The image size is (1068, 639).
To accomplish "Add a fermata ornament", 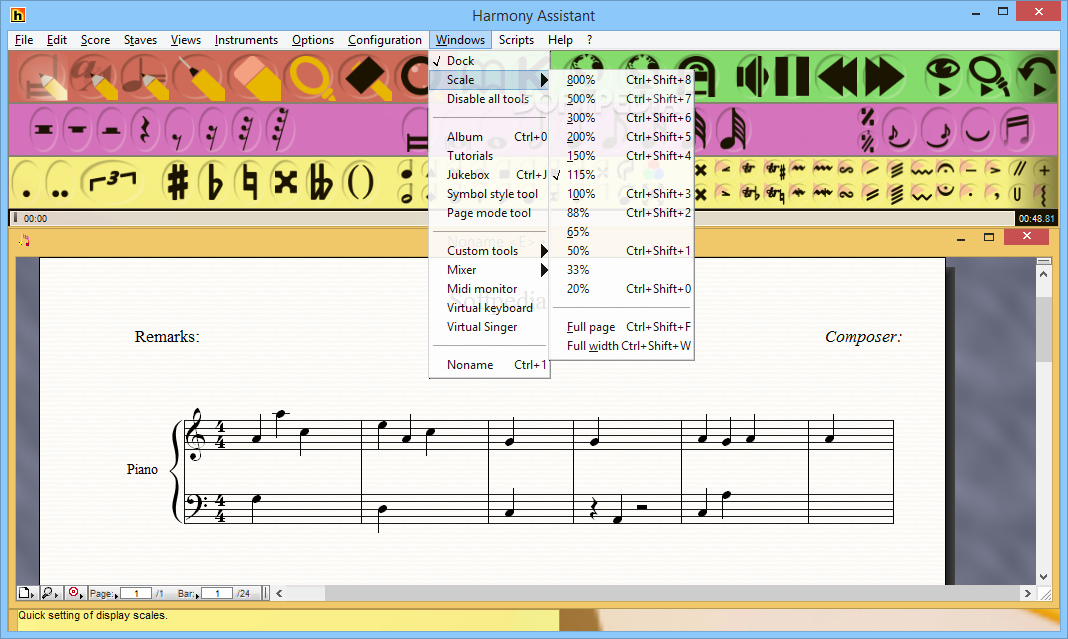I will (945, 168).
